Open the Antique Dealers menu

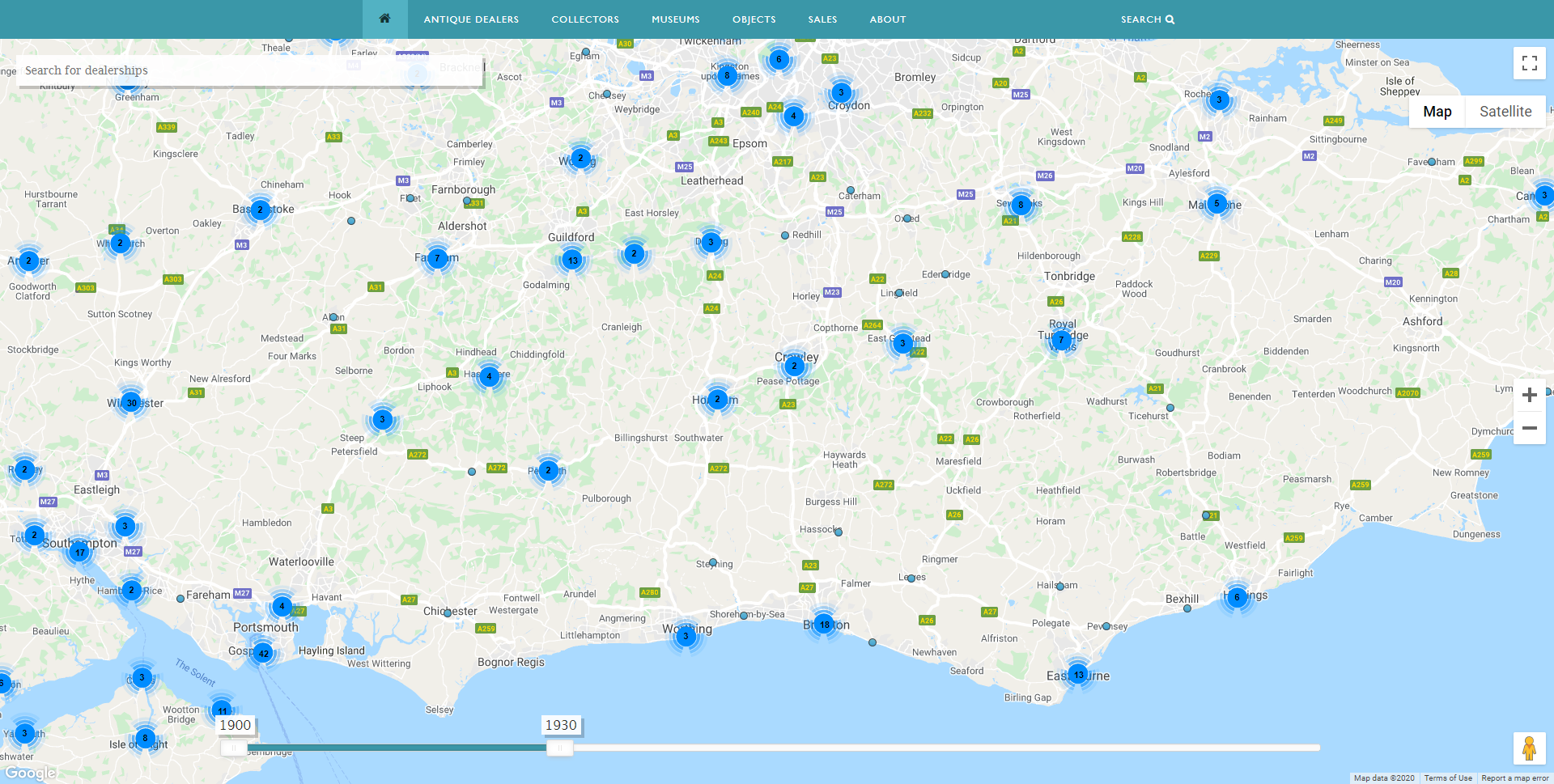pos(471,19)
